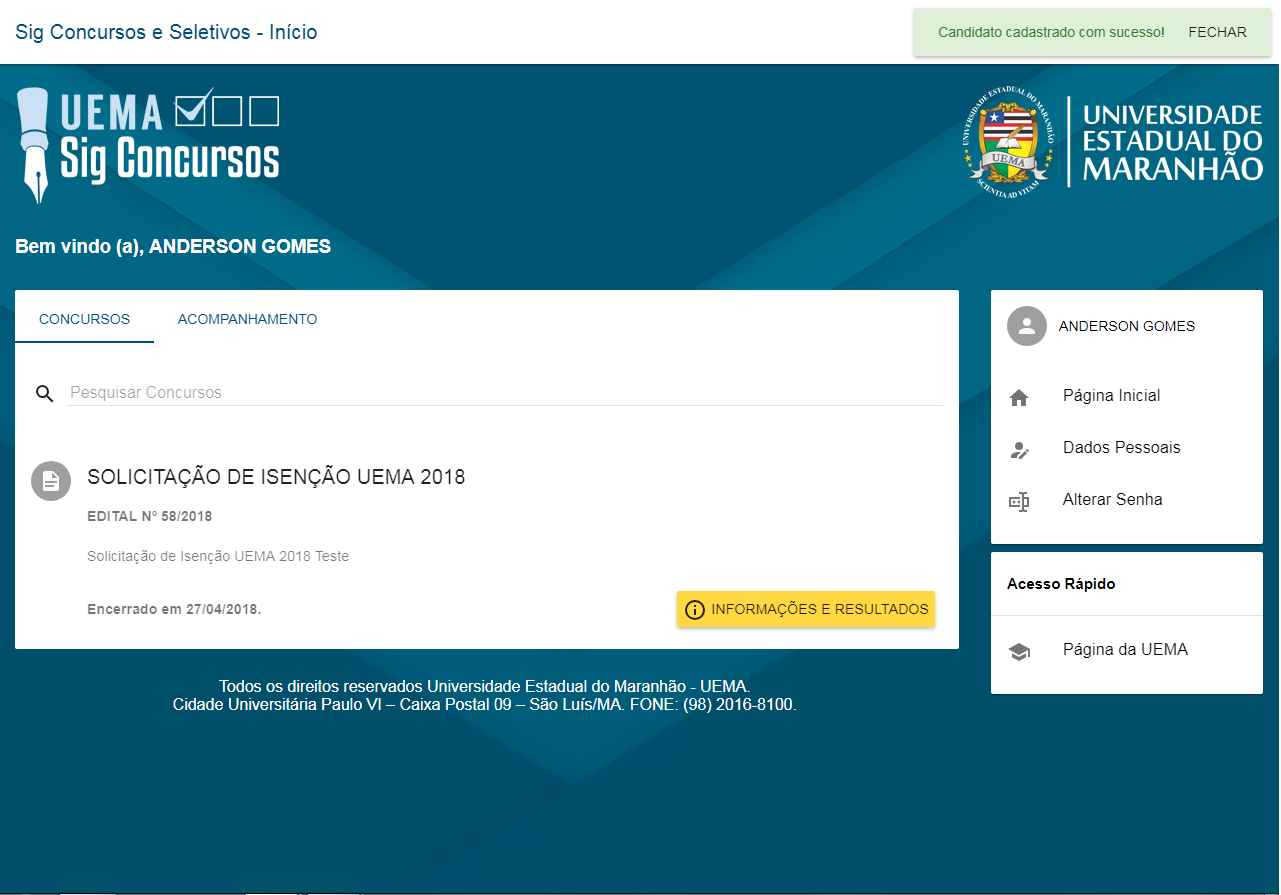Click the Edital Nº 58/2018 text
Screen dimensions: 1281x895
(x=150, y=517)
